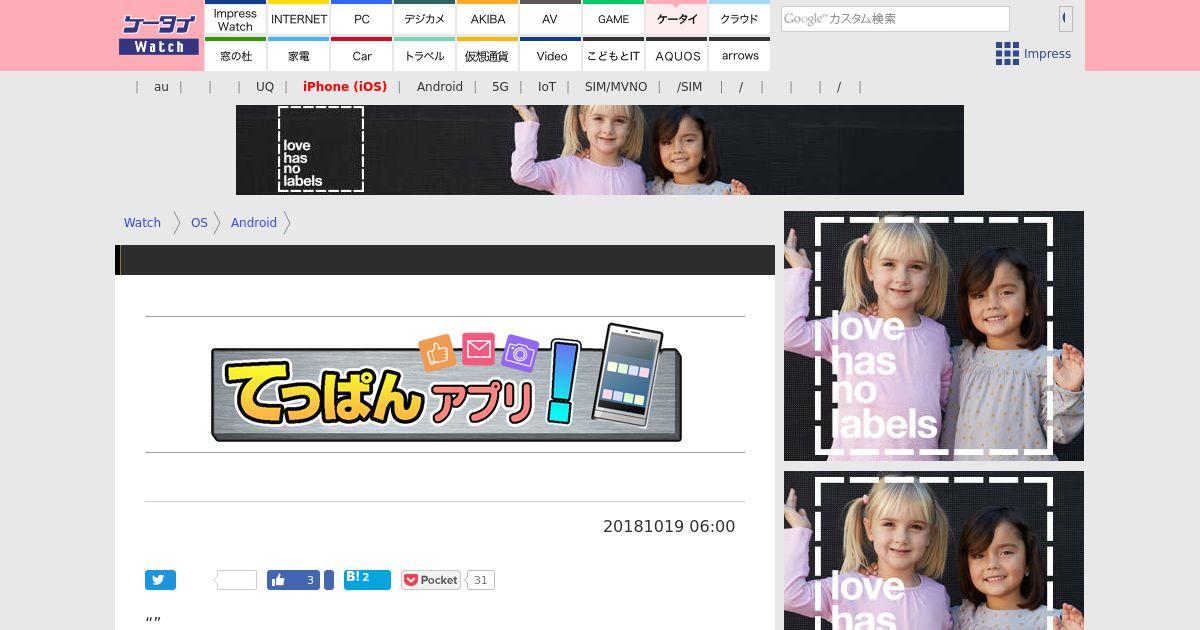Click the top love has no labels banner

pos(600,150)
